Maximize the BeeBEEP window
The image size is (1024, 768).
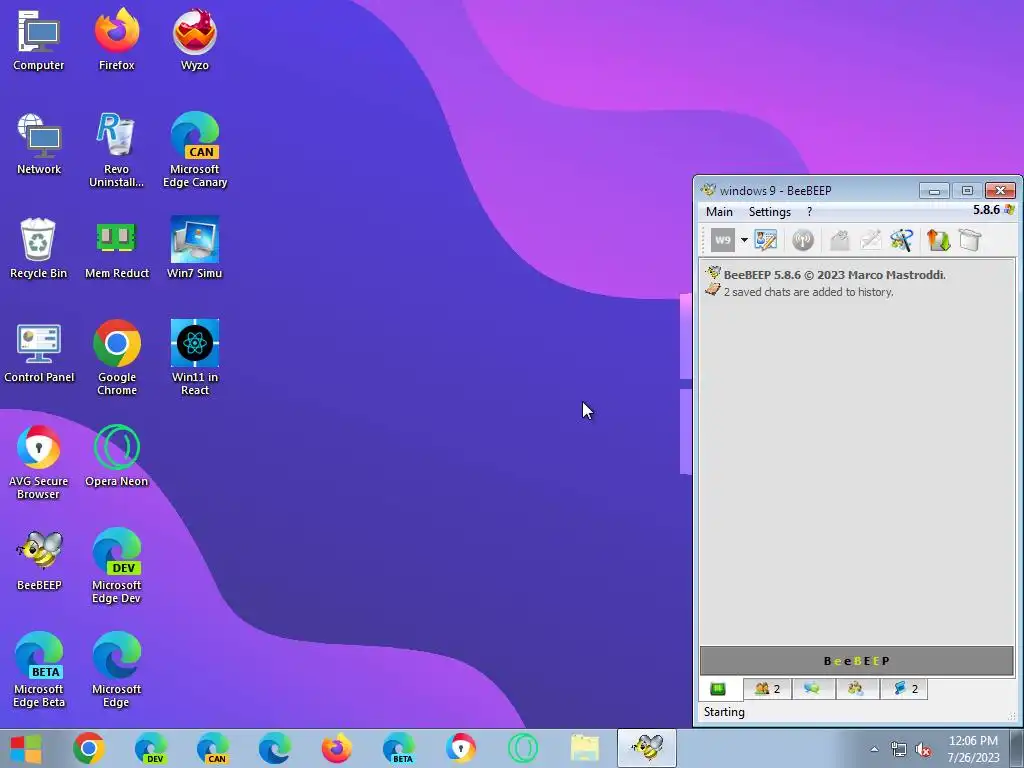point(967,190)
